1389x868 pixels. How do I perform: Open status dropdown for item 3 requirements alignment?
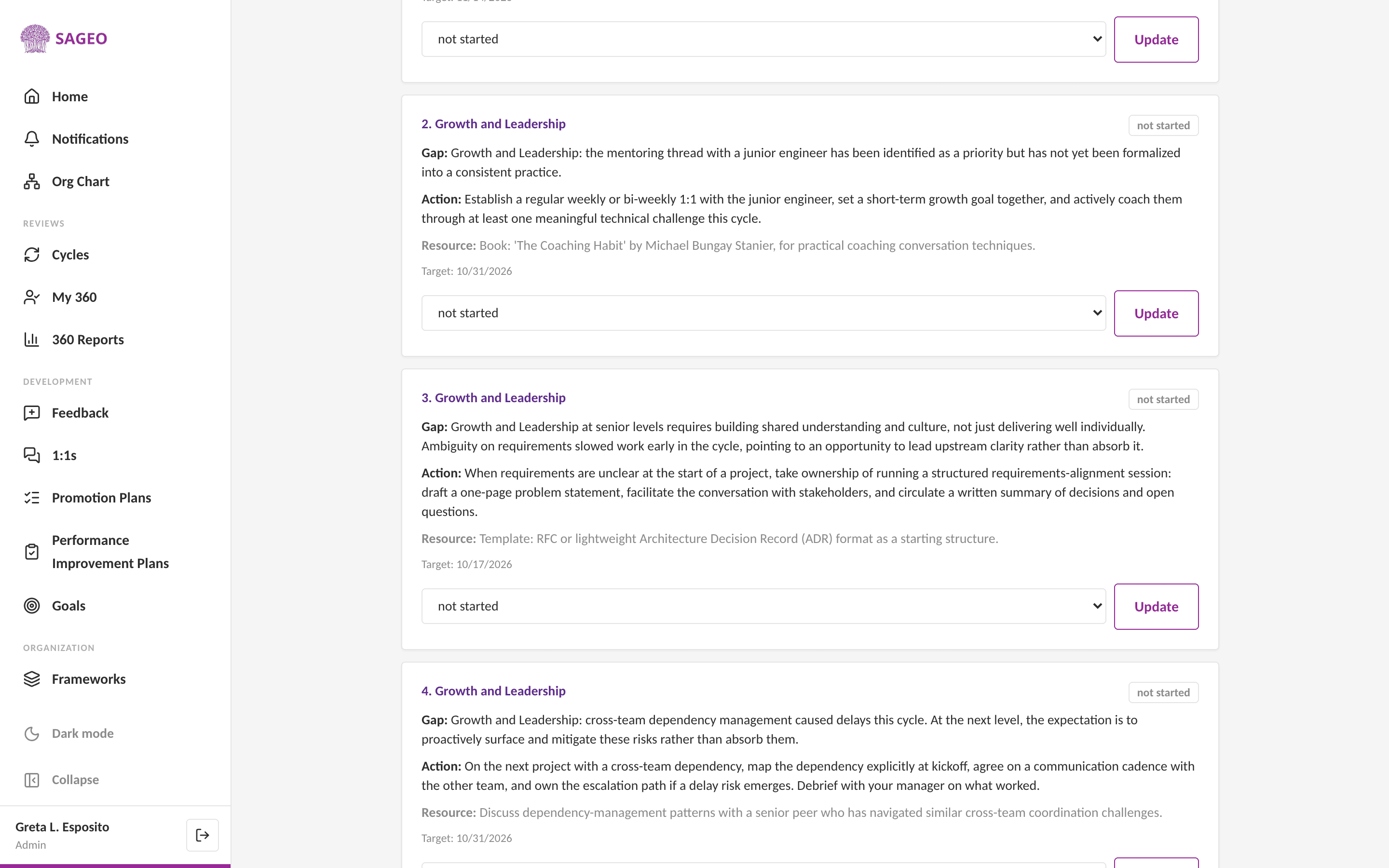click(x=763, y=606)
